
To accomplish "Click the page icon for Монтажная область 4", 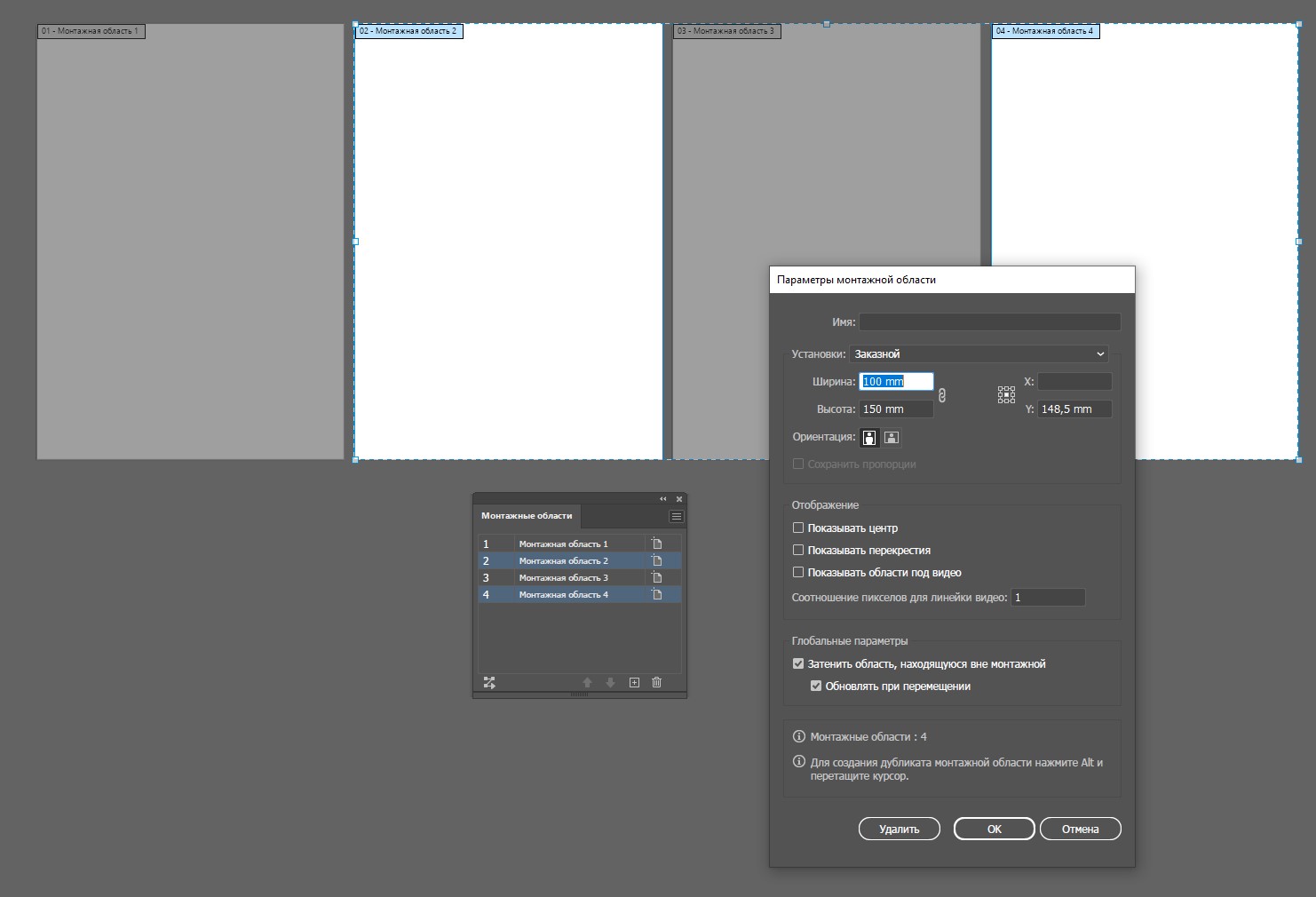I will (657, 594).
